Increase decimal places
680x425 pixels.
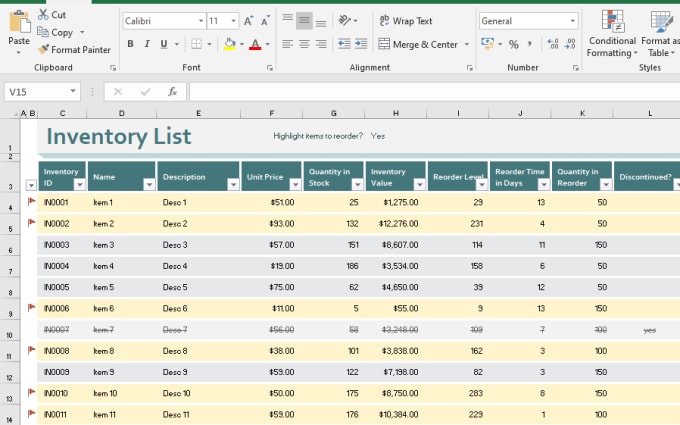[553, 44]
